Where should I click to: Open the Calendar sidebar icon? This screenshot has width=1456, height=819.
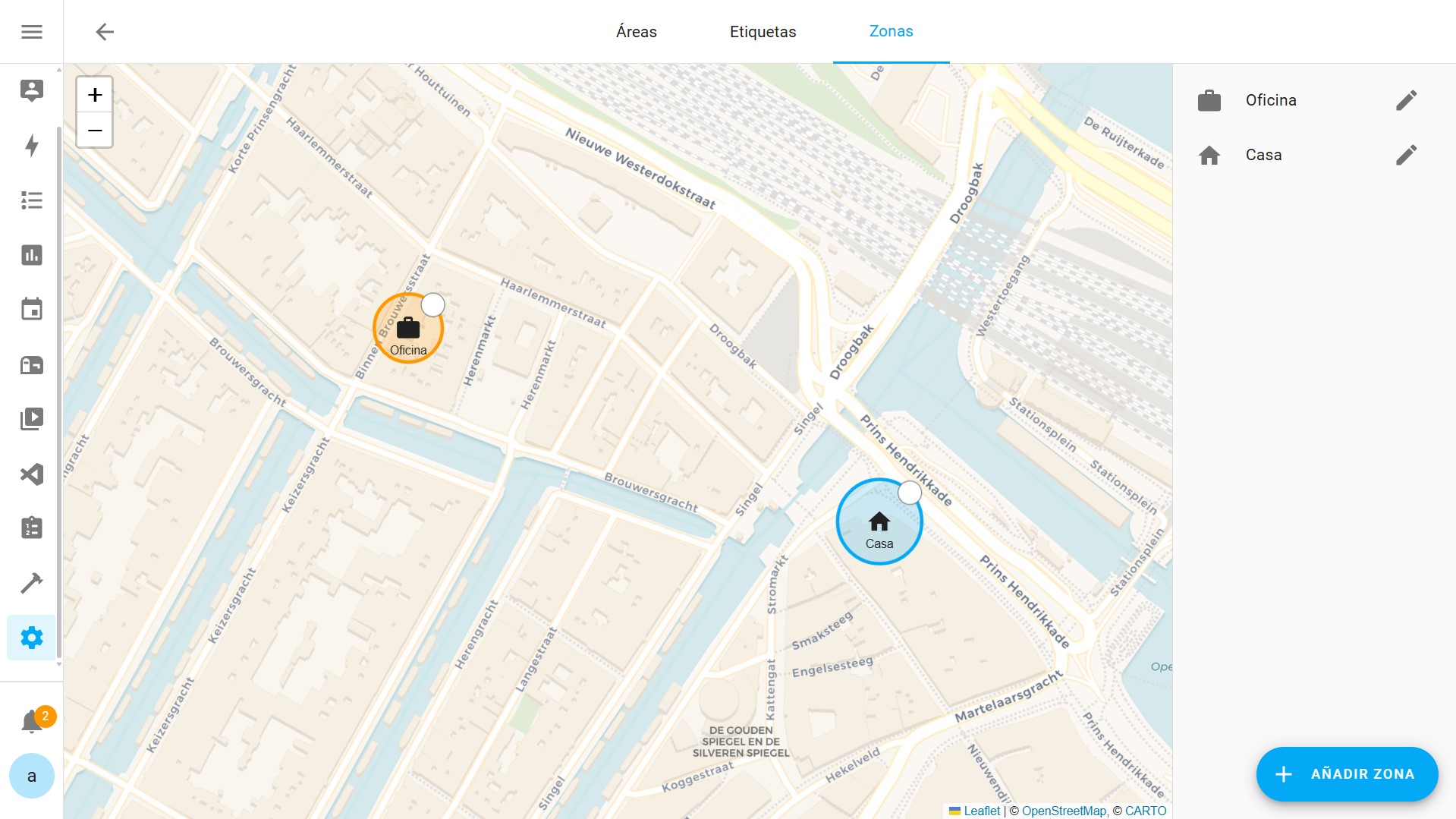tap(31, 310)
